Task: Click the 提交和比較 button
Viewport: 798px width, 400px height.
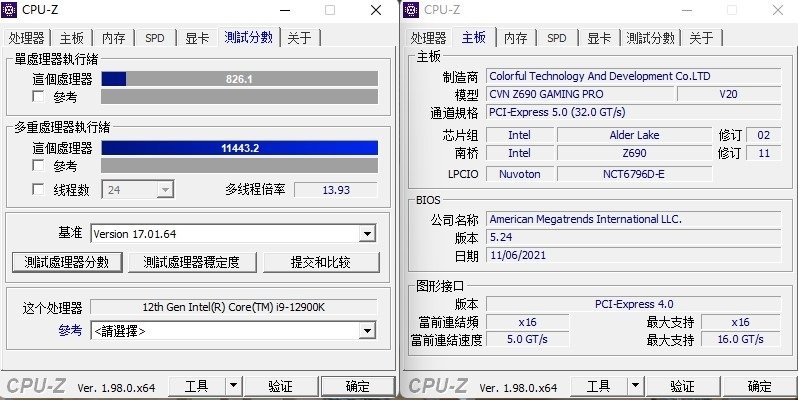Action: [x=321, y=262]
